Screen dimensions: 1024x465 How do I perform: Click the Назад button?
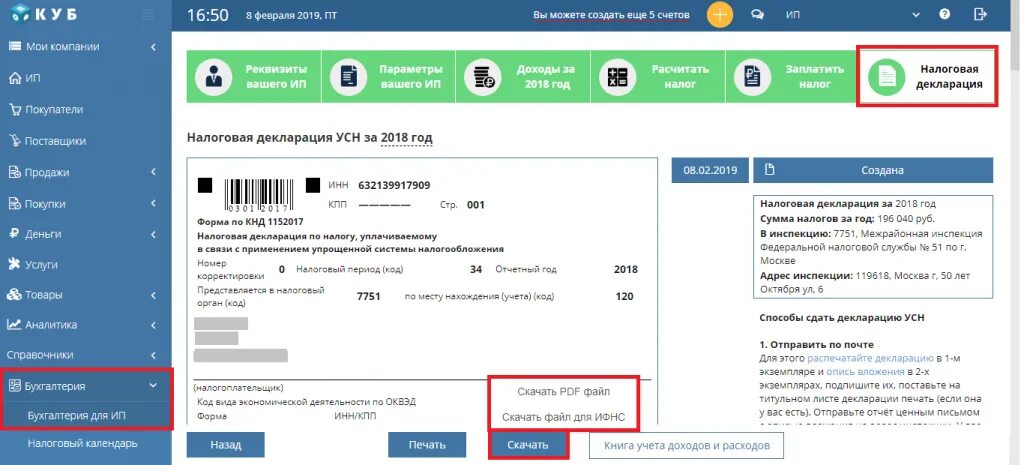coord(225,445)
